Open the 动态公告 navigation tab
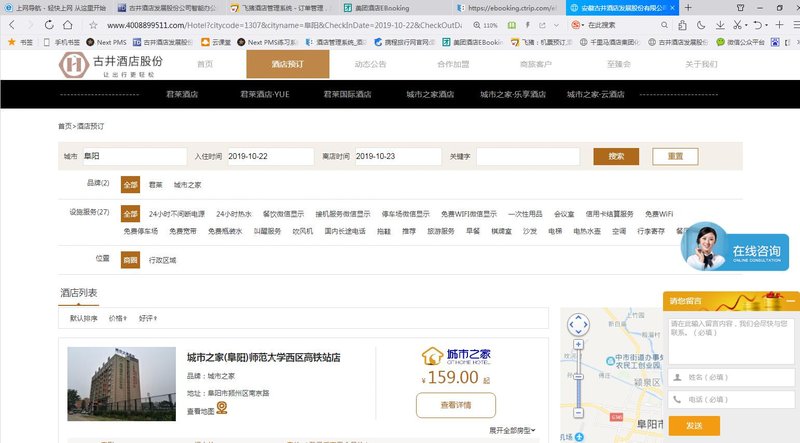The height and width of the screenshot is (443, 800). pos(369,64)
